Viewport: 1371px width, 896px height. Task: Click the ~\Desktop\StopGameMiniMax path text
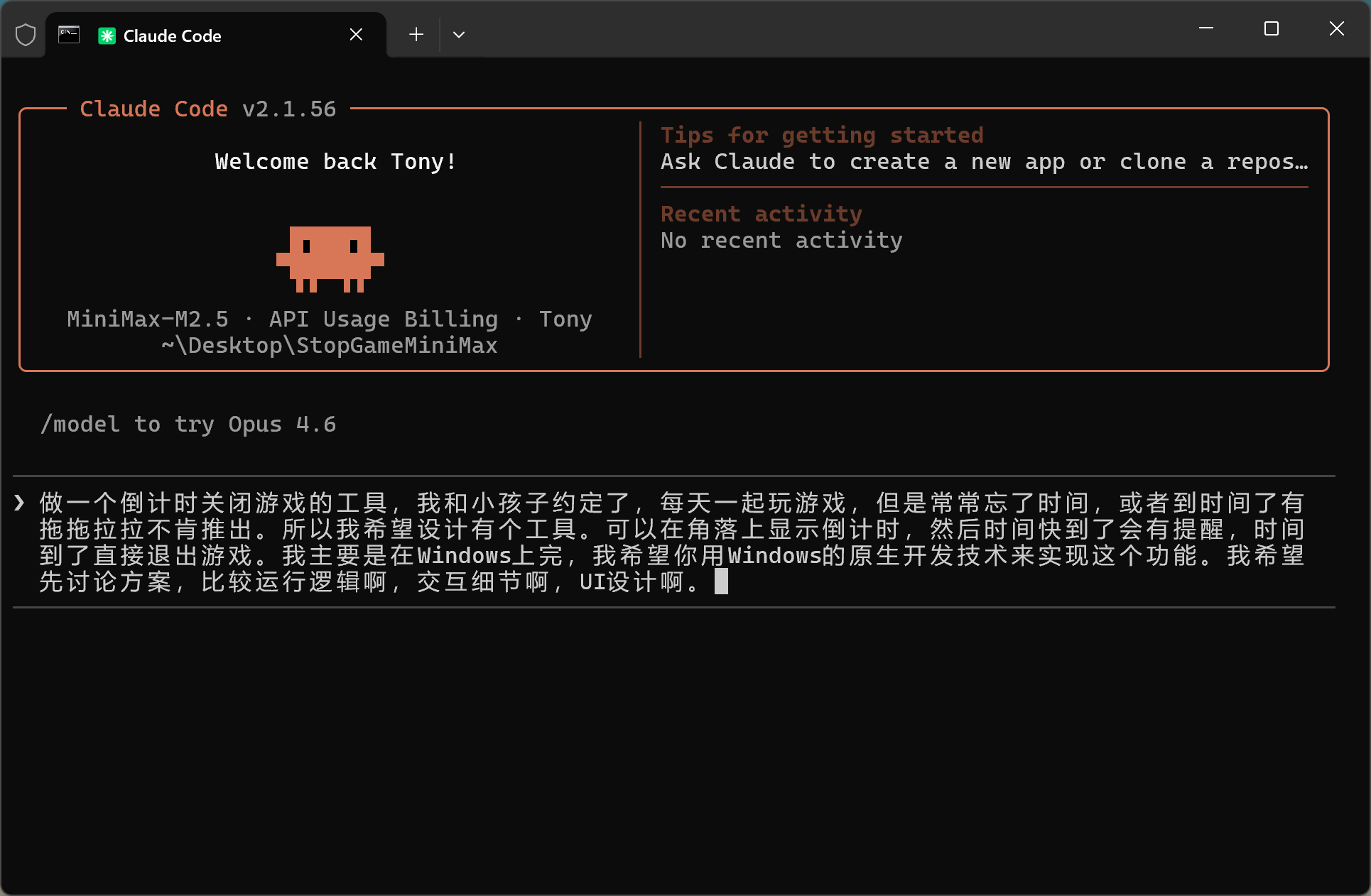click(330, 345)
